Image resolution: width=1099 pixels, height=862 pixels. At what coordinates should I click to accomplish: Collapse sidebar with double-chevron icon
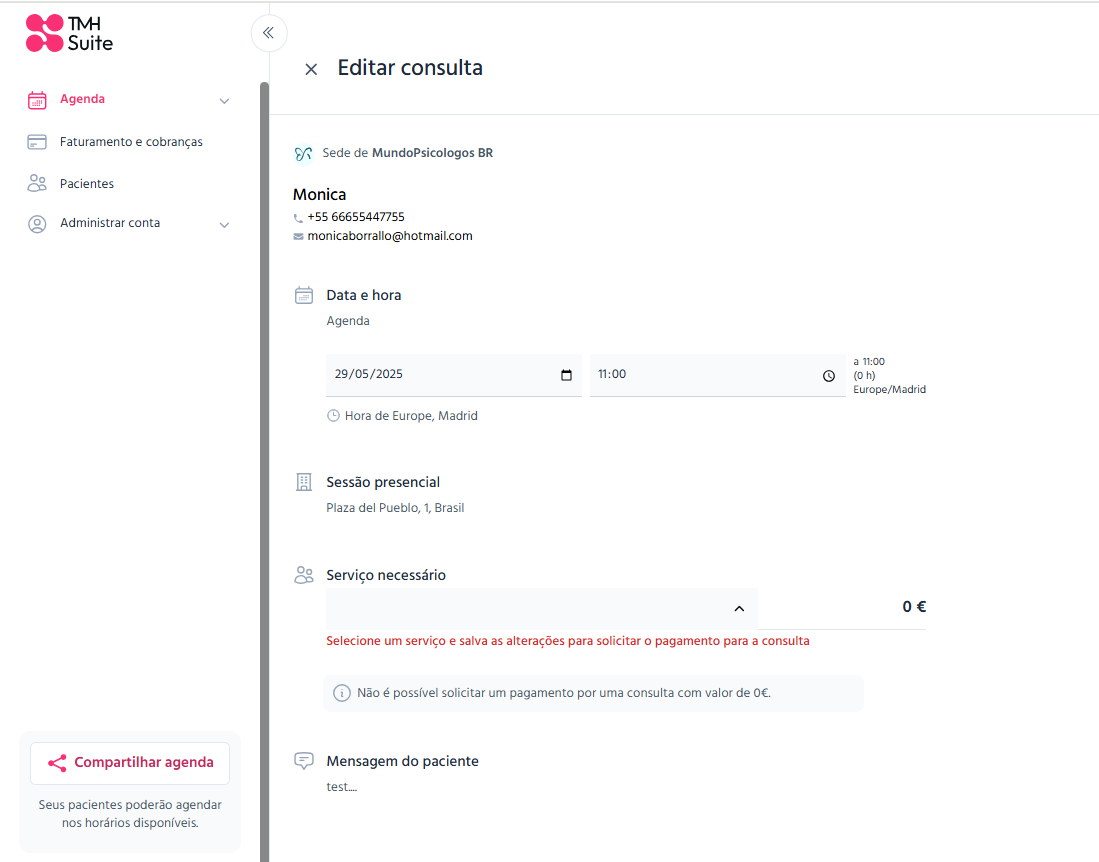click(x=268, y=33)
